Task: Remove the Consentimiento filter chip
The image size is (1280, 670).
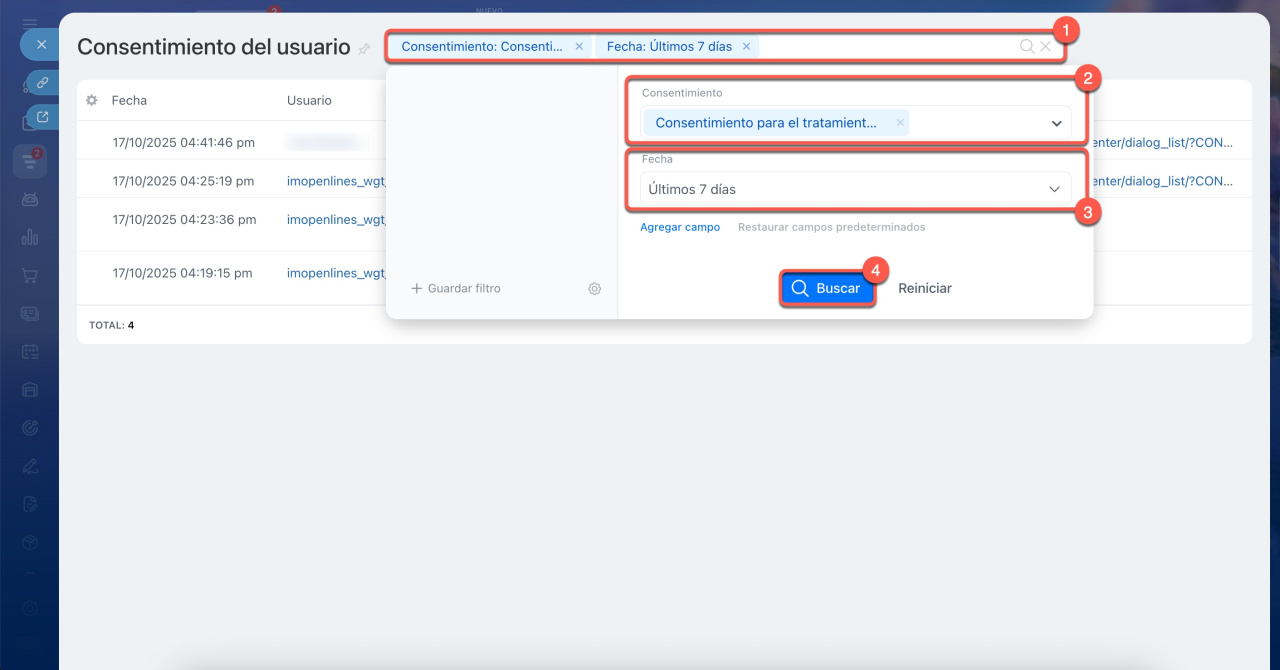Action: tap(579, 46)
